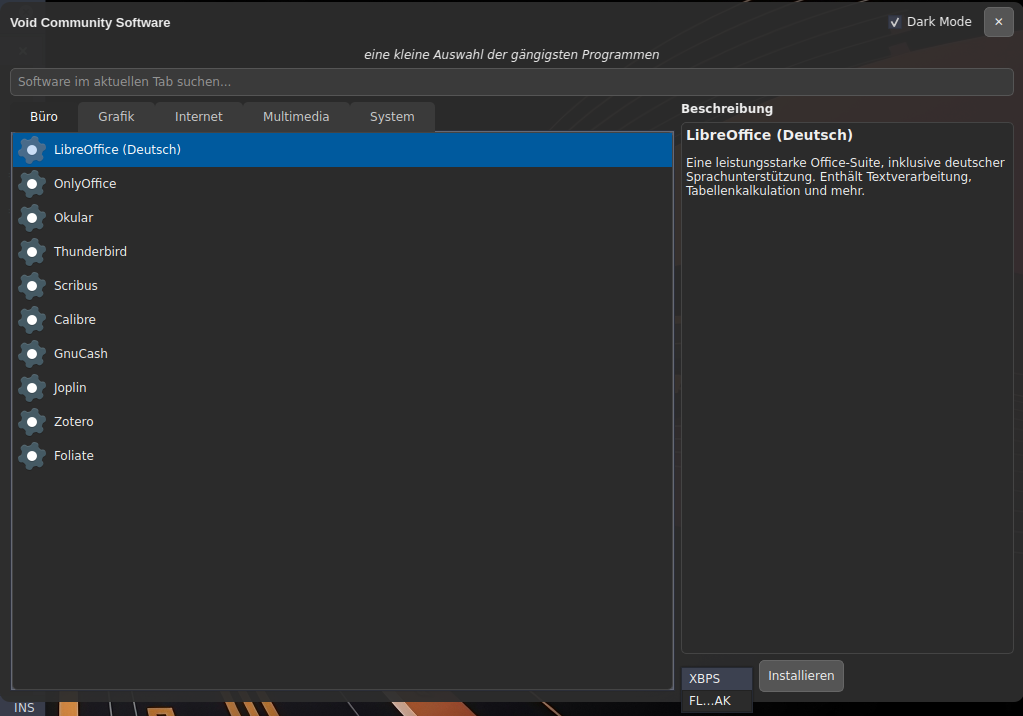Open the System tab
This screenshot has width=1023, height=716.
click(392, 117)
